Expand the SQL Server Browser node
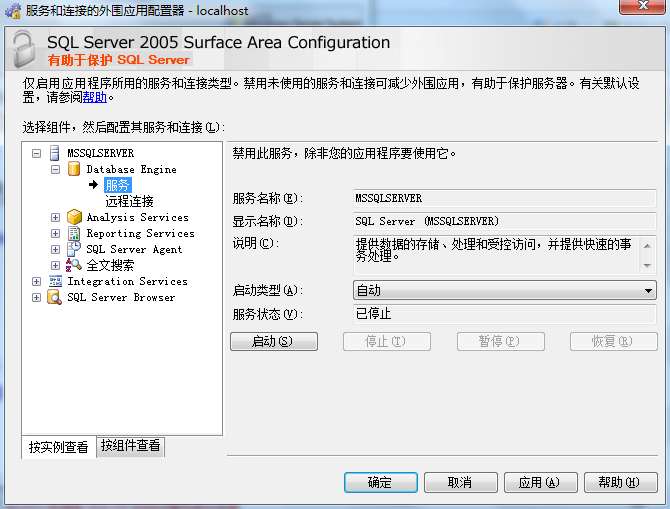The image size is (670, 509). pos(37,297)
